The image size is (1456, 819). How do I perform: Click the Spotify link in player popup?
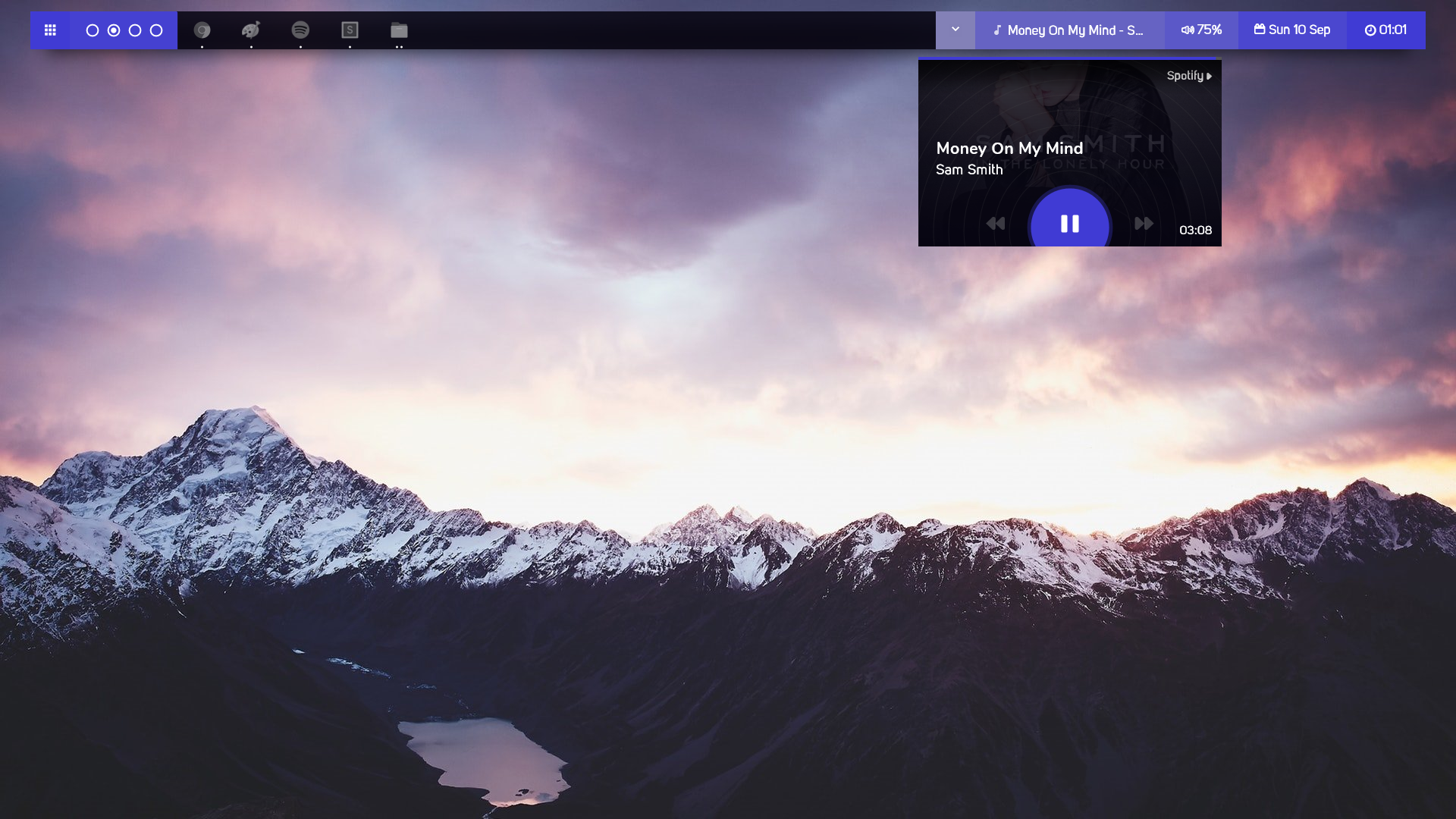tap(1188, 76)
